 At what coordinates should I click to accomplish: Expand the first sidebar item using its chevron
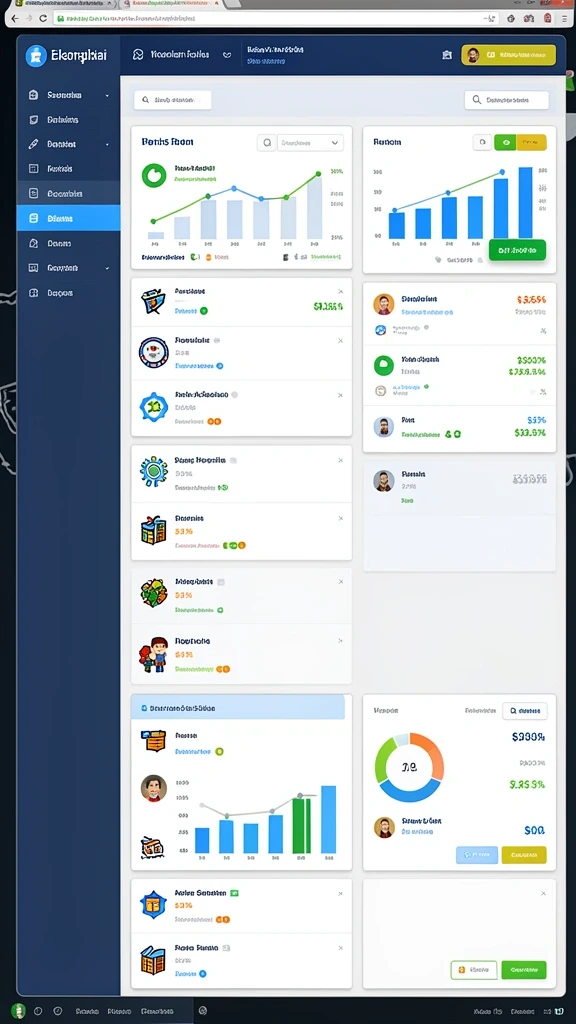point(107,95)
